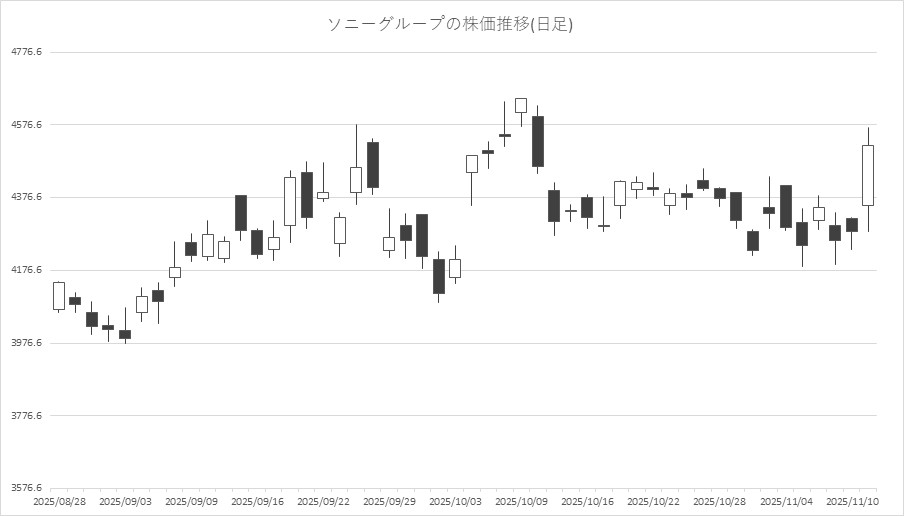The image size is (904, 516).
Task: Select the 3576.6 bottom axis value
Action: [26, 488]
